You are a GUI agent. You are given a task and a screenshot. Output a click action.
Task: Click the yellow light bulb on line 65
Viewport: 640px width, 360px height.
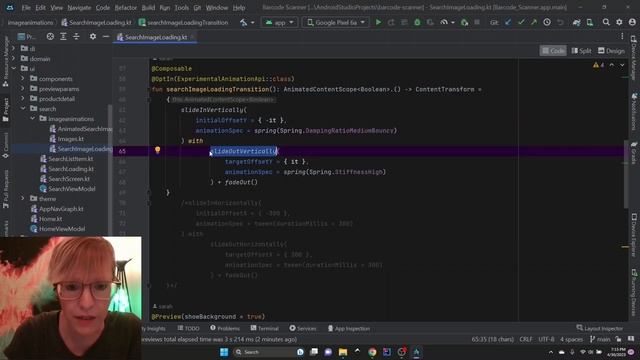(x=158, y=150)
